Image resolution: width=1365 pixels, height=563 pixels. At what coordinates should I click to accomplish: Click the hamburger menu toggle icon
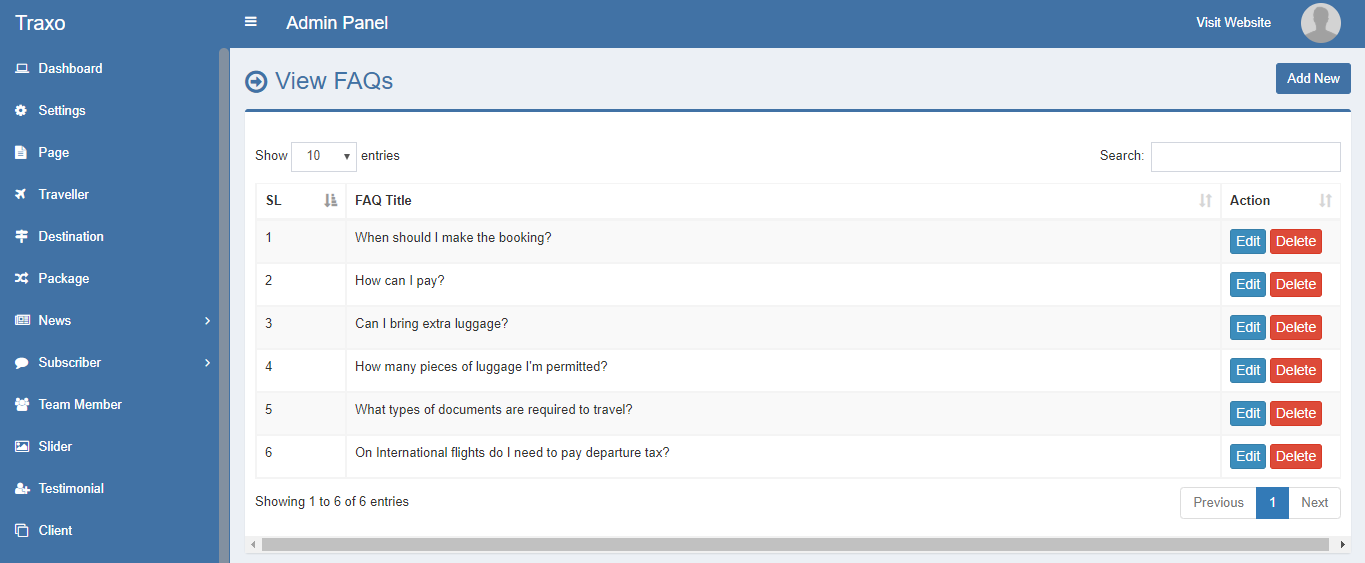(251, 22)
